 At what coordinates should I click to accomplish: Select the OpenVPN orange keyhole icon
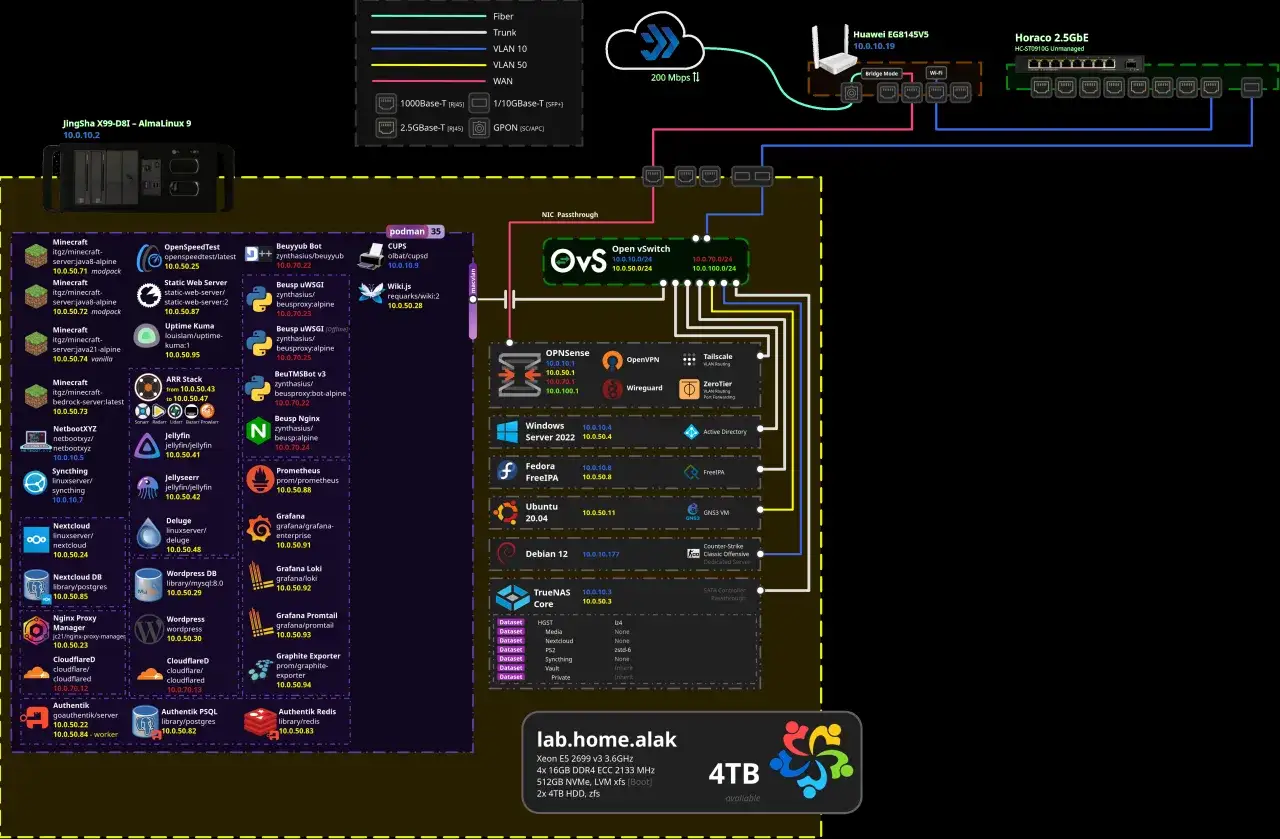(612, 360)
